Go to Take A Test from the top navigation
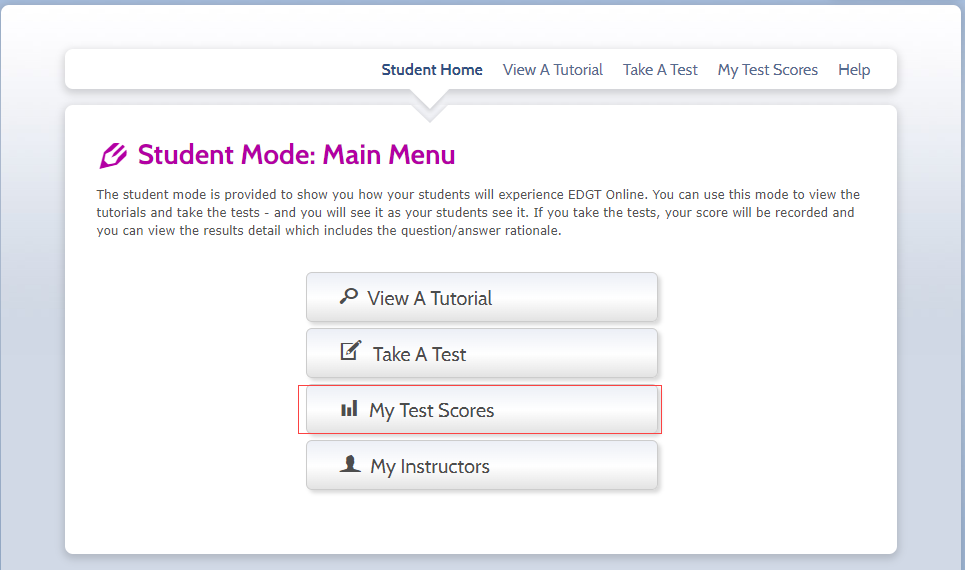Screen dimensions: 965x570 tap(660, 70)
